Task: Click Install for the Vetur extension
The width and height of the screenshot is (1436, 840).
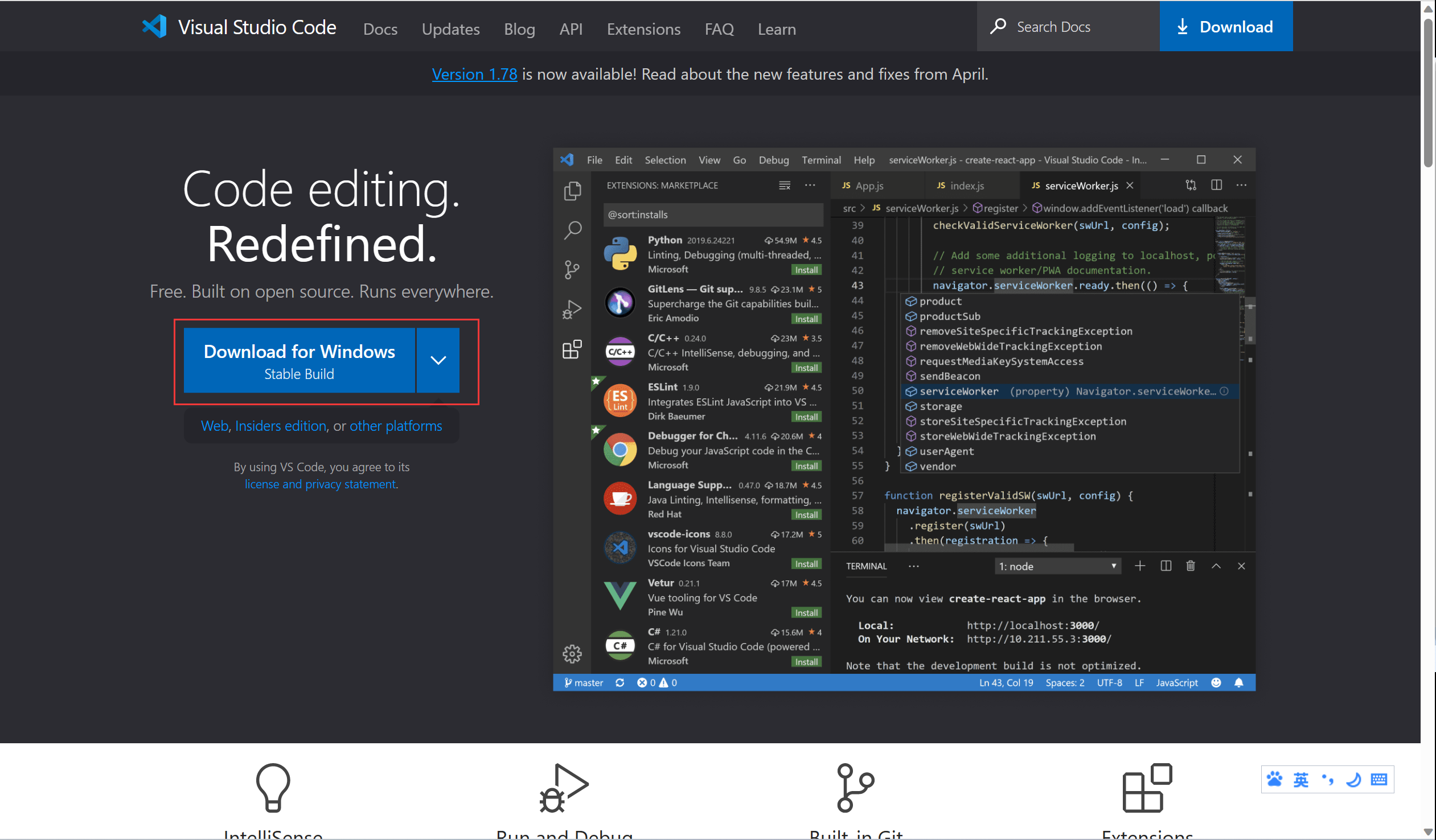Action: click(806, 613)
